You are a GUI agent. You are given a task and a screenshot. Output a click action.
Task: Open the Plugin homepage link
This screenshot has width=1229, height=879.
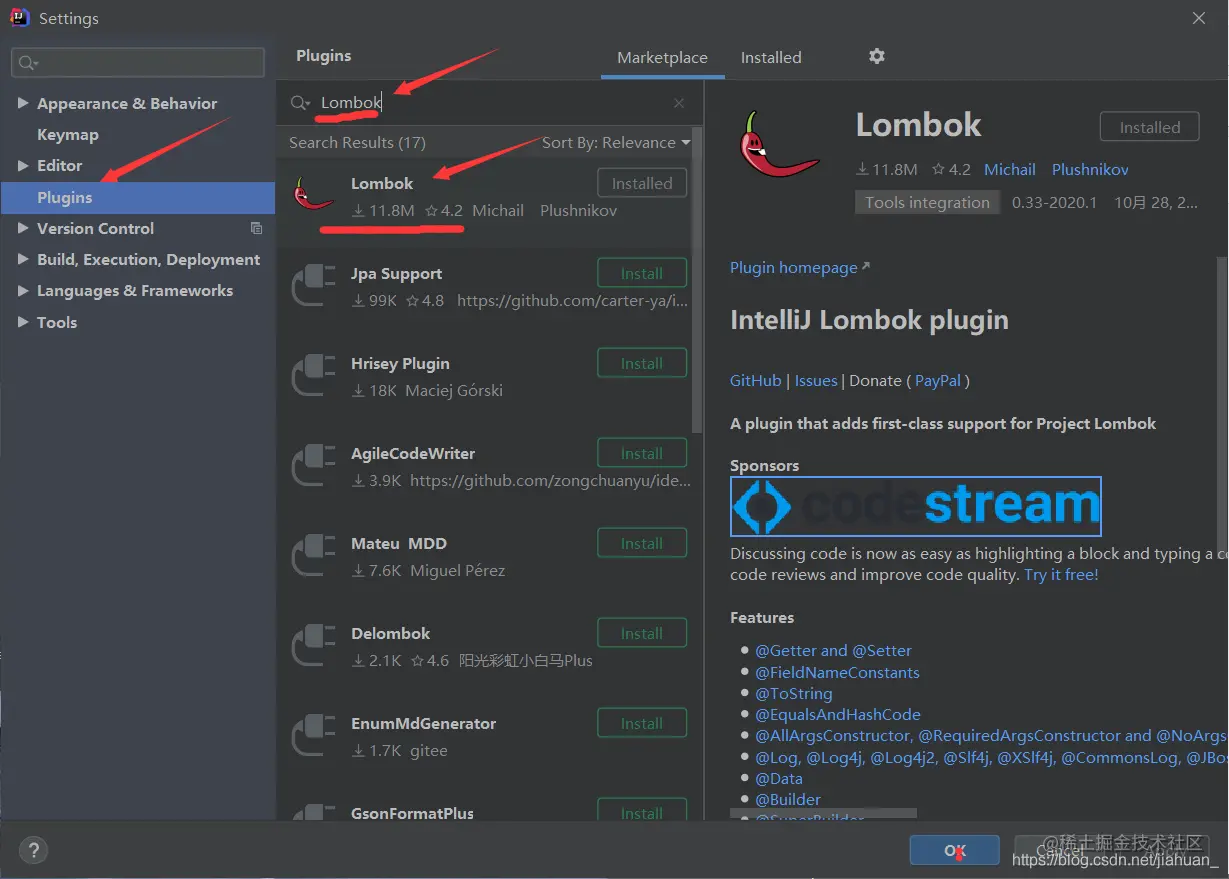pyautogui.click(x=800, y=267)
